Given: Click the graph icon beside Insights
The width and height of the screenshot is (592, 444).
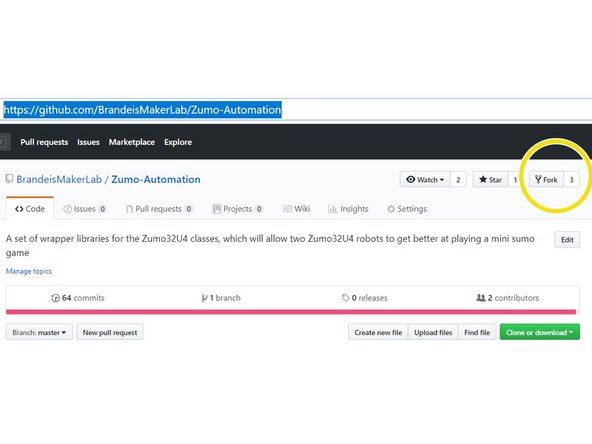Looking at the screenshot, I should pyautogui.click(x=332, y=209).
